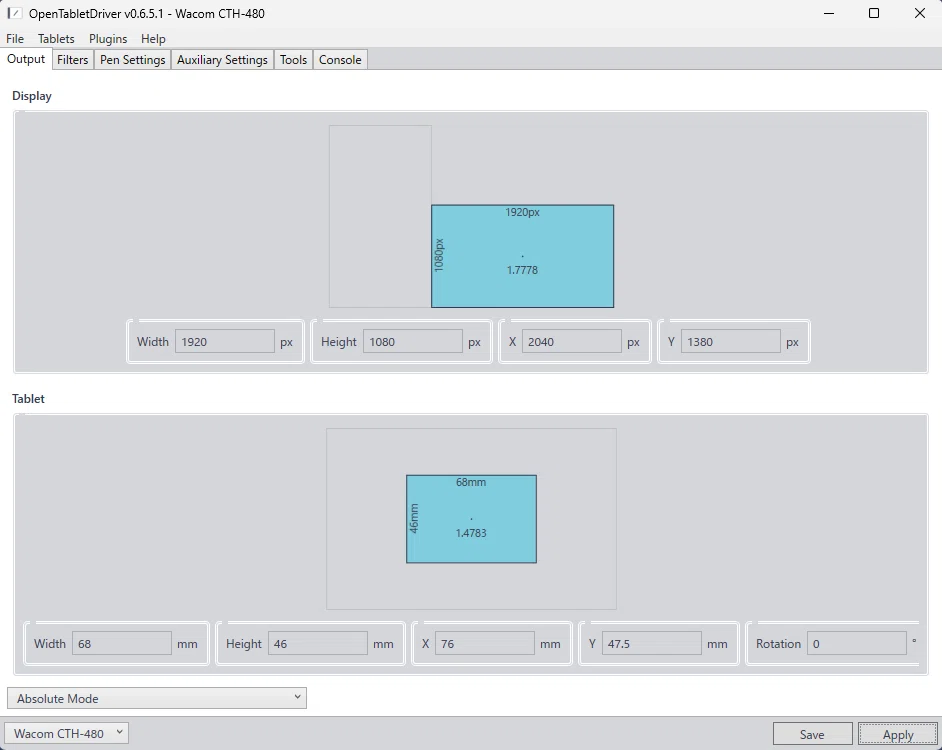
Task: Click the Tablet Height input field
Action: pos(318,643)
